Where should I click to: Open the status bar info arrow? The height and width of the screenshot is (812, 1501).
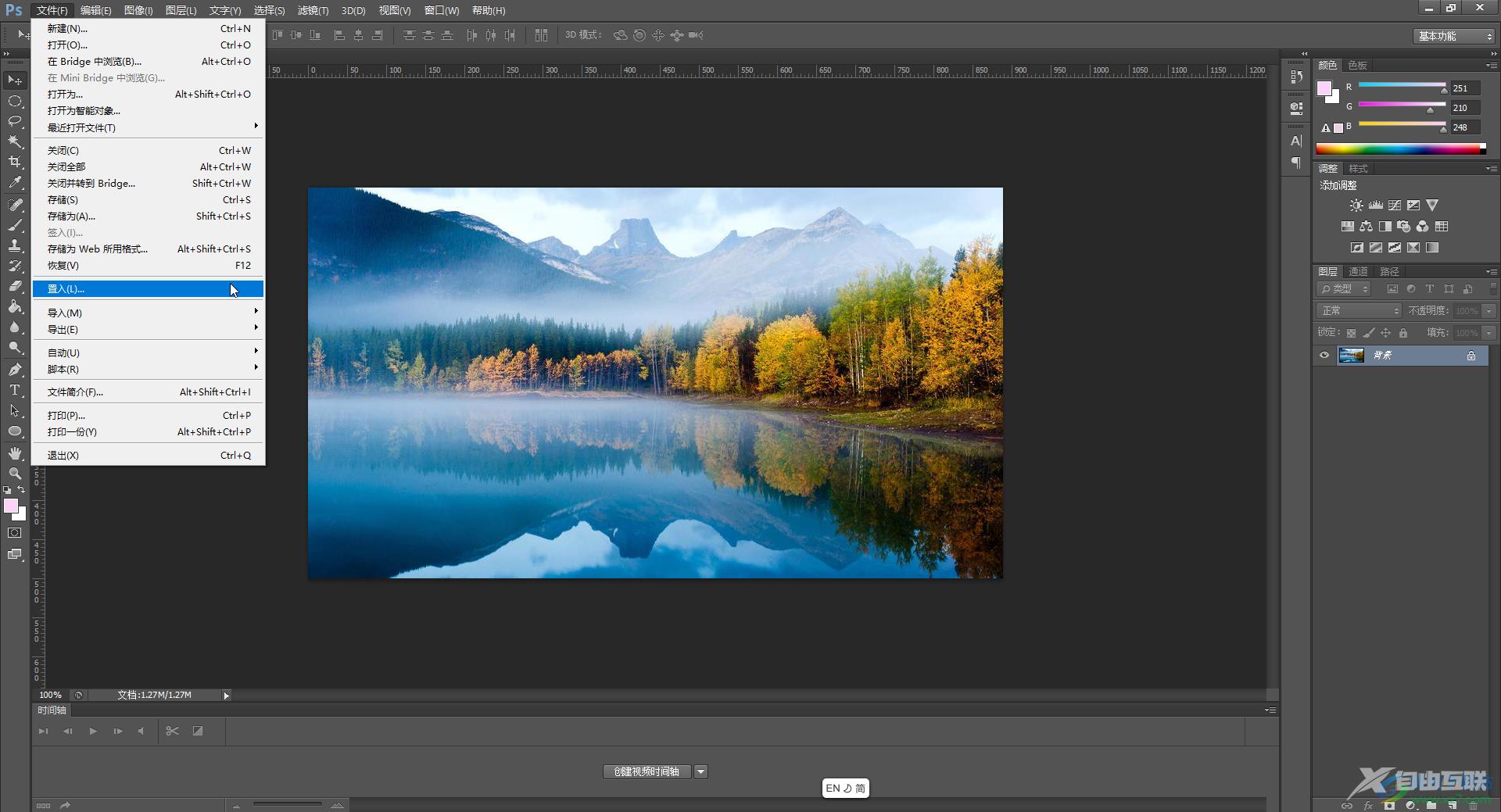point(226,696)
